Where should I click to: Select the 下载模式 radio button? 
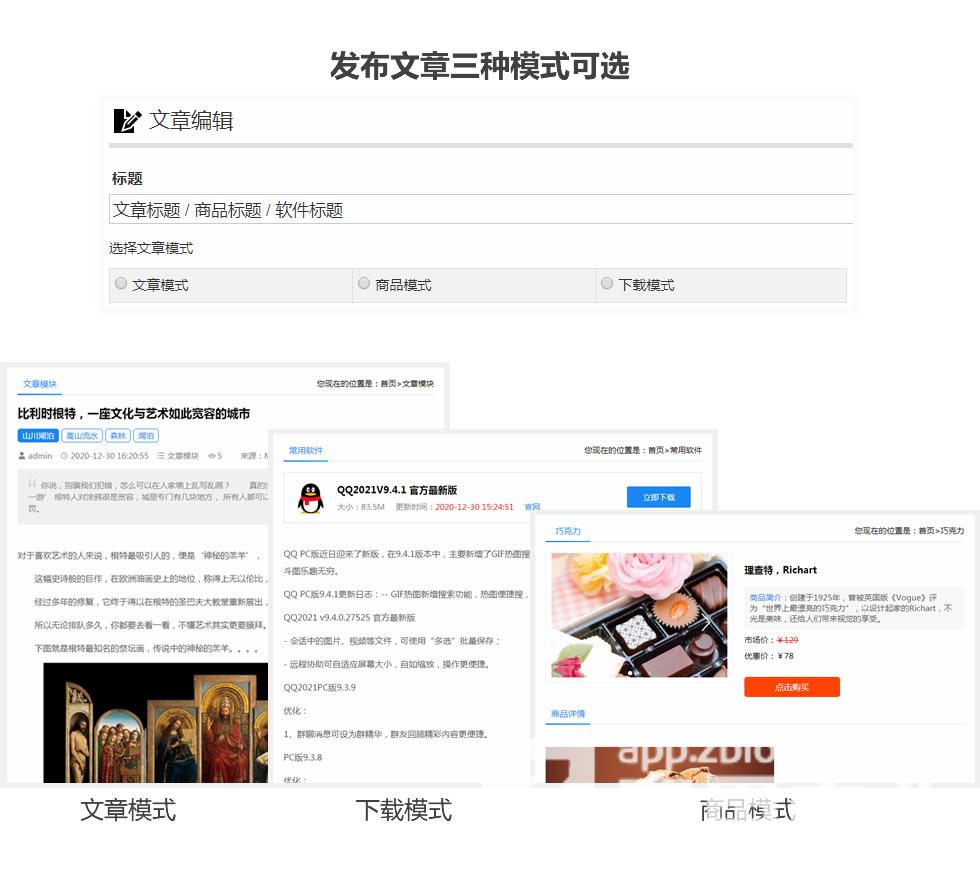(606, 283)
